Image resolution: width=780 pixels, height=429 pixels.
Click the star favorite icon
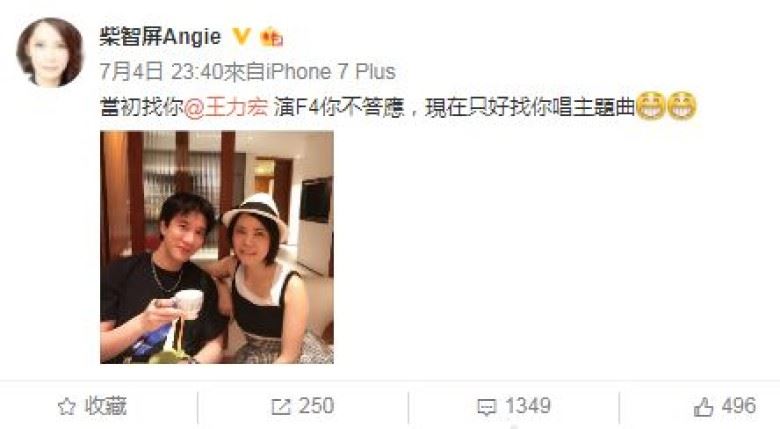pyautogui.click(x=67, y=407)
